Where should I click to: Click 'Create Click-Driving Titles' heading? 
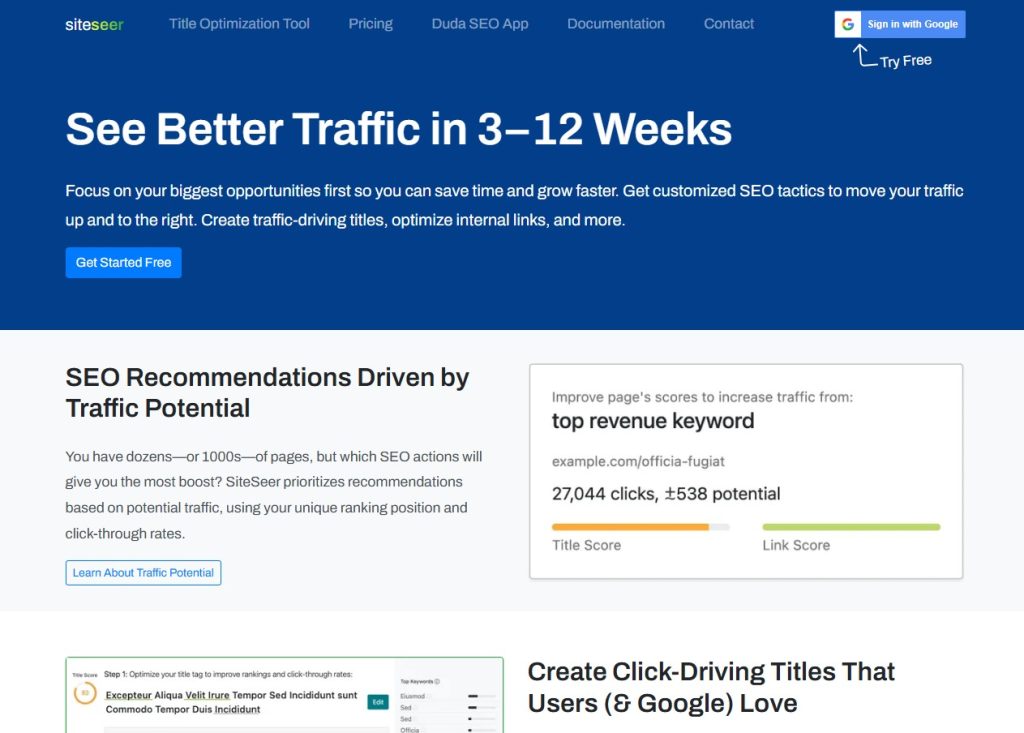[x=711, y=687]
